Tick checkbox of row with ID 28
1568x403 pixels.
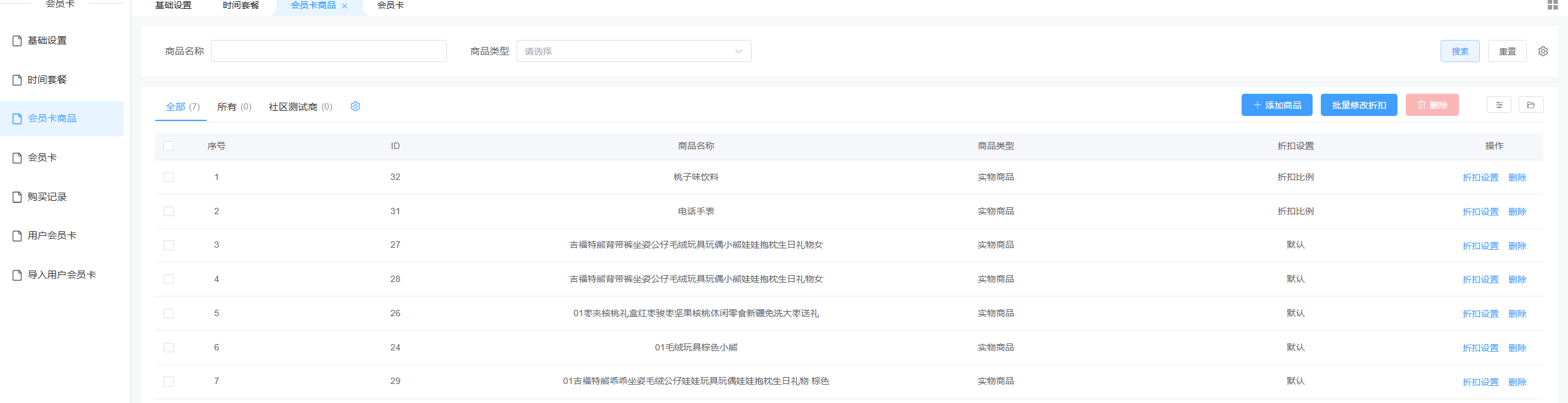pyautogui.click(x=169, y=279)
